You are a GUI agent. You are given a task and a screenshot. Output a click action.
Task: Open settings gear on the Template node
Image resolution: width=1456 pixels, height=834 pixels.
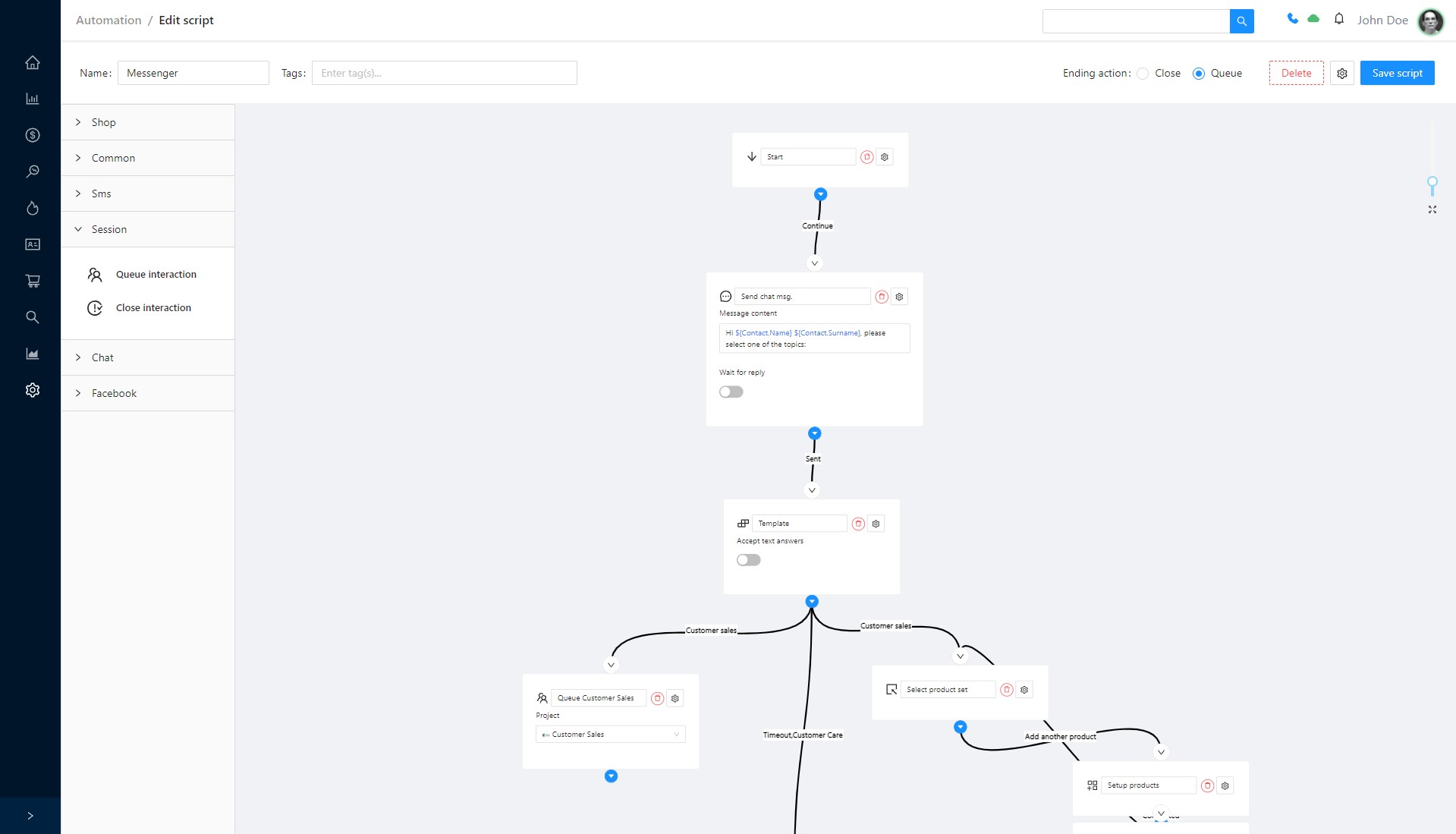(876, 524)
